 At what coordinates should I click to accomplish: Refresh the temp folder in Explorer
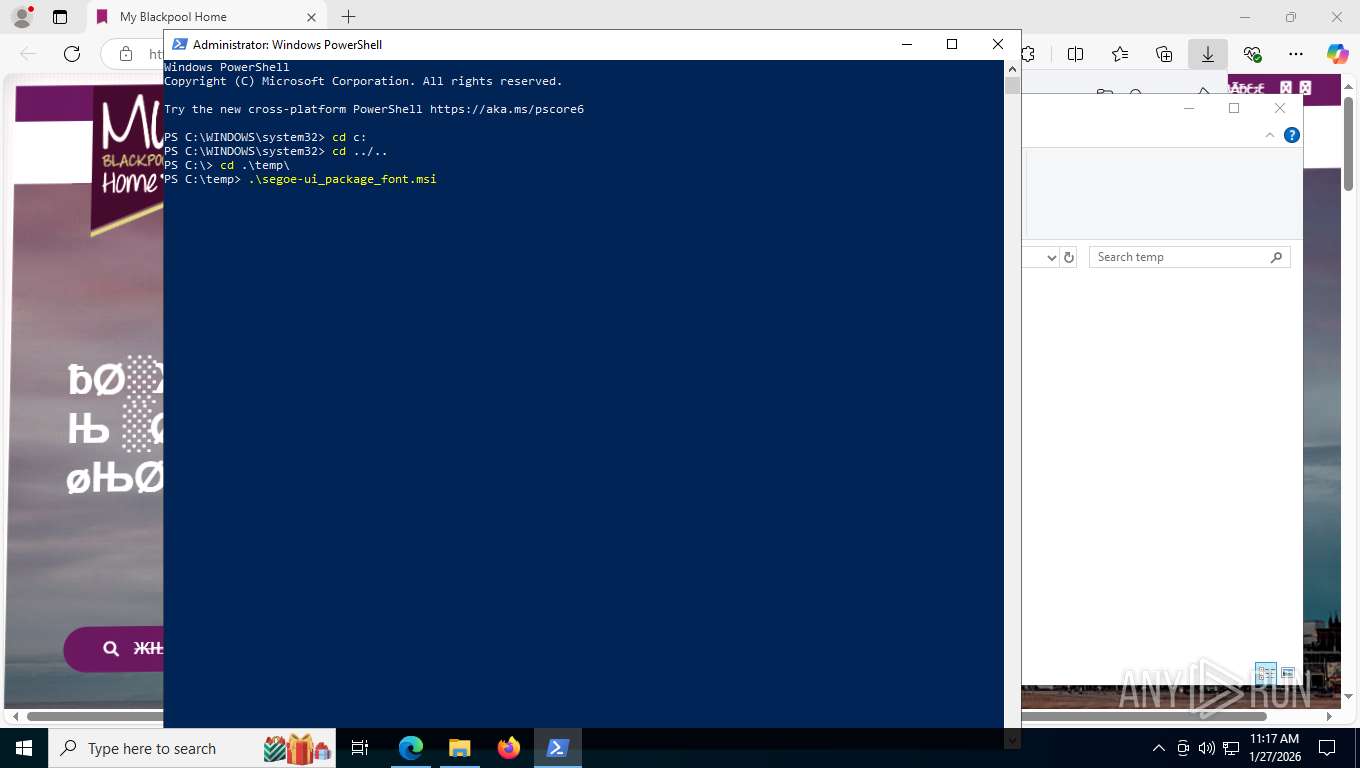click(1069, 257)
